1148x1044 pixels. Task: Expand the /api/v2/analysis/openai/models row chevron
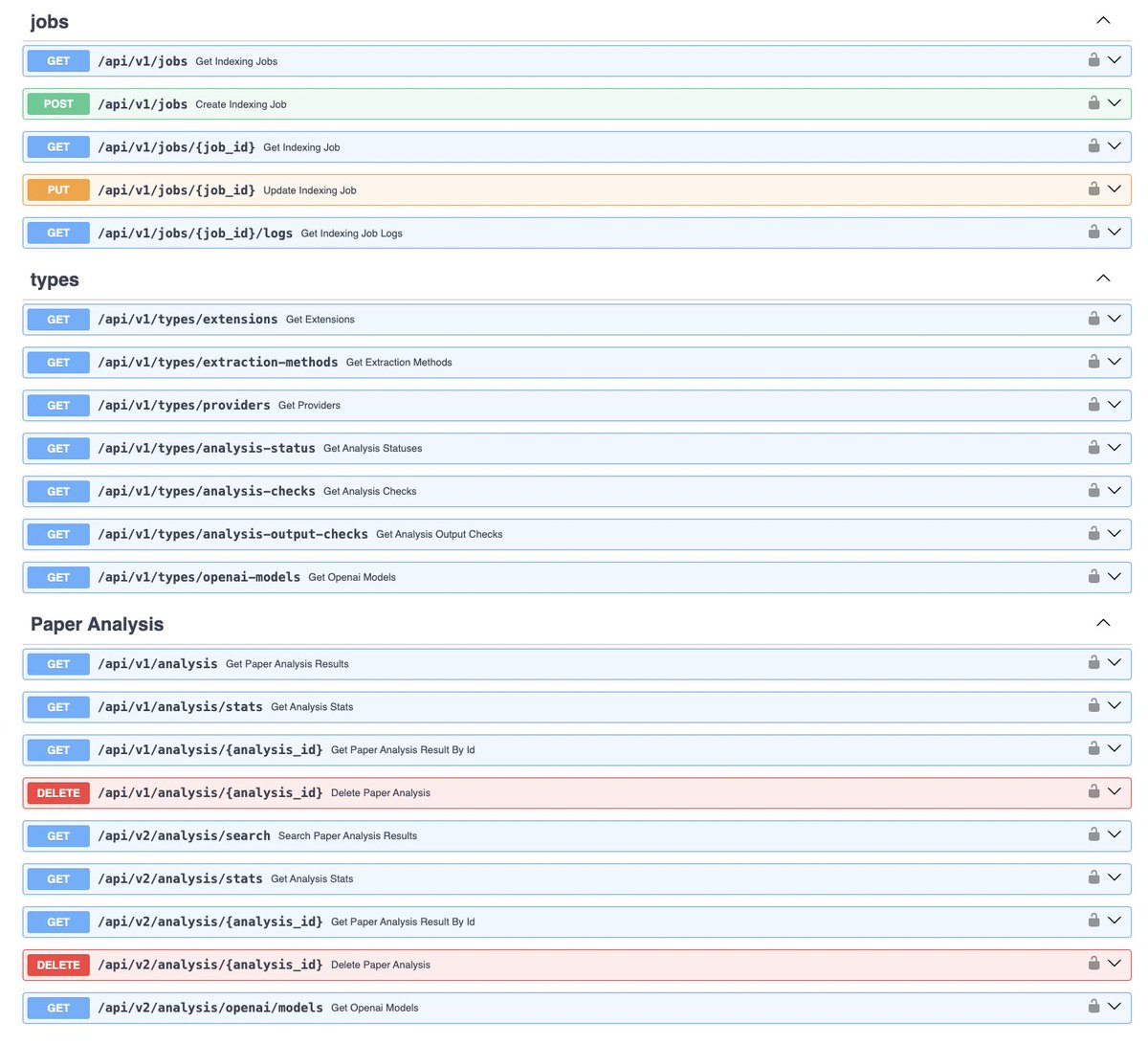(x=1115, y=1008)
